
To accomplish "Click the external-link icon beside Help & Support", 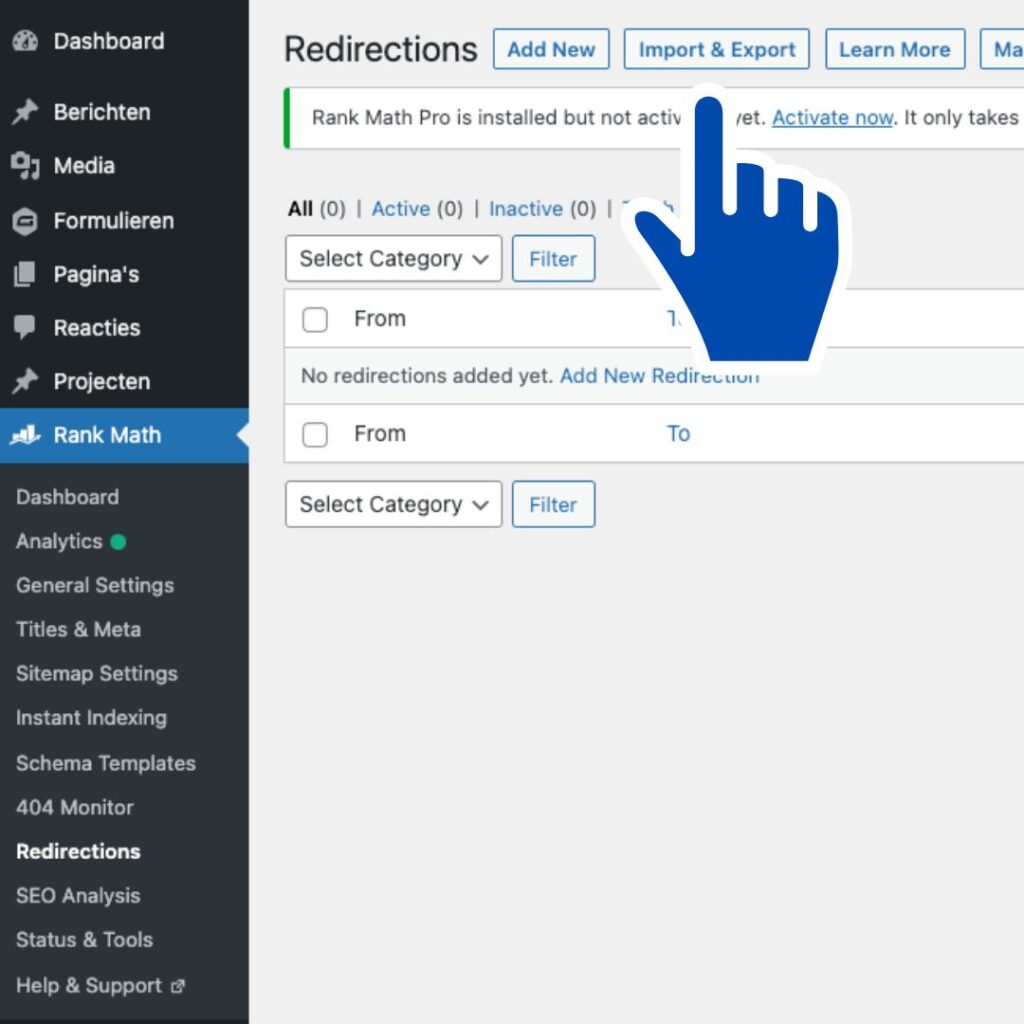I will [x=178, y=985].
